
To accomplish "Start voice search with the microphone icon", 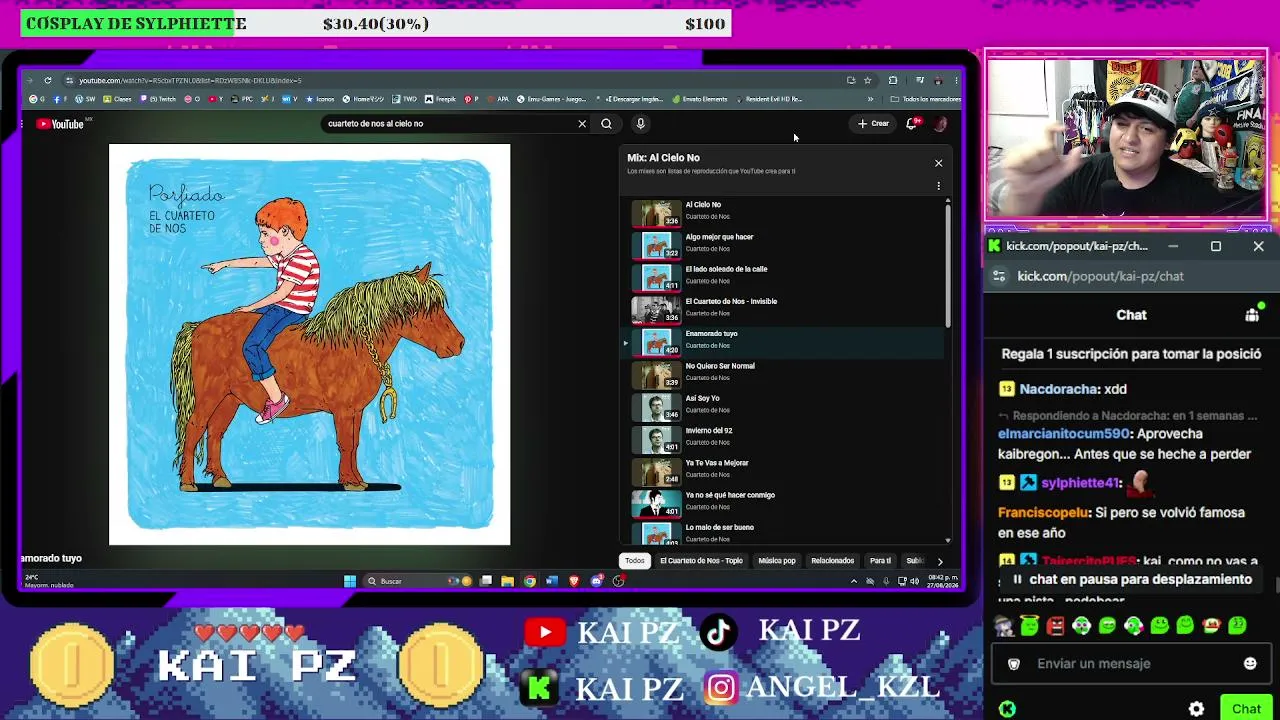I will (640, 124).
